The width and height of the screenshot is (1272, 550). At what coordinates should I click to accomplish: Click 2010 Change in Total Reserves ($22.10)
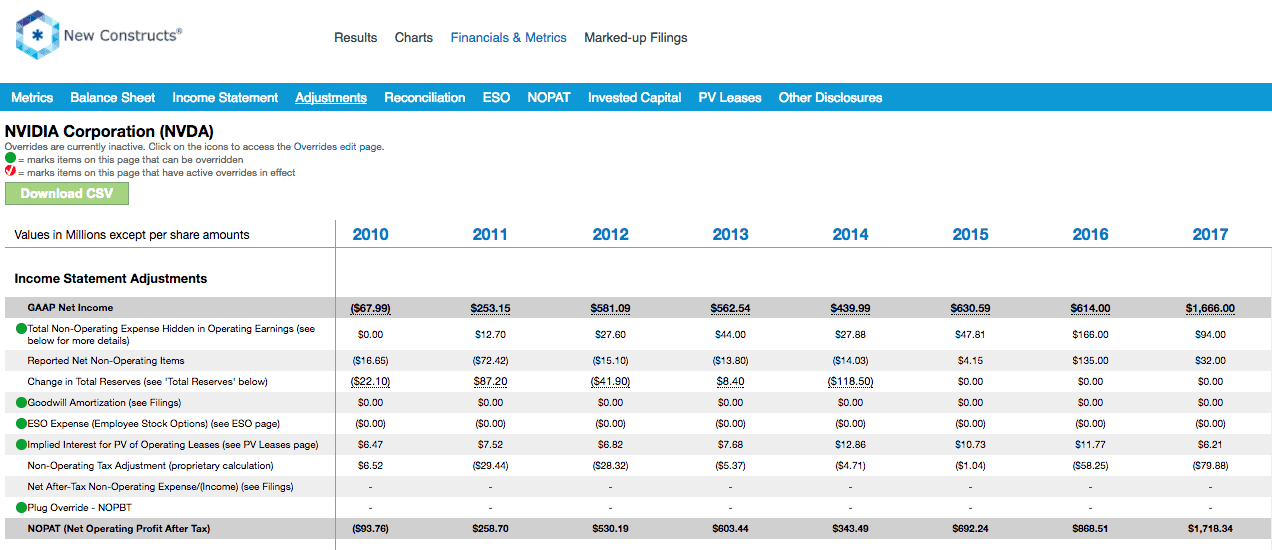click(370, 382)
